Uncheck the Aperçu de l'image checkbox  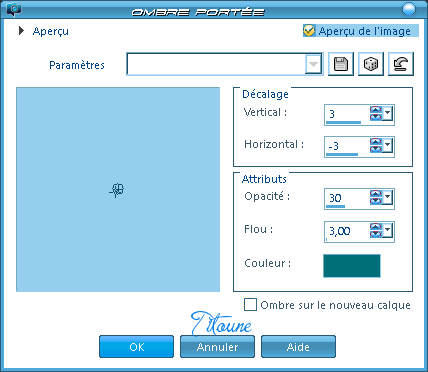[309, 31]
